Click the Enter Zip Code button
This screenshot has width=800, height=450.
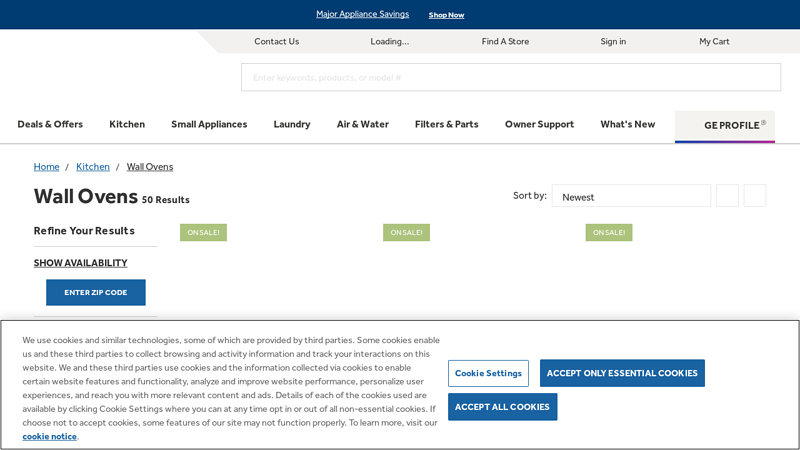[x=96, y=292]
